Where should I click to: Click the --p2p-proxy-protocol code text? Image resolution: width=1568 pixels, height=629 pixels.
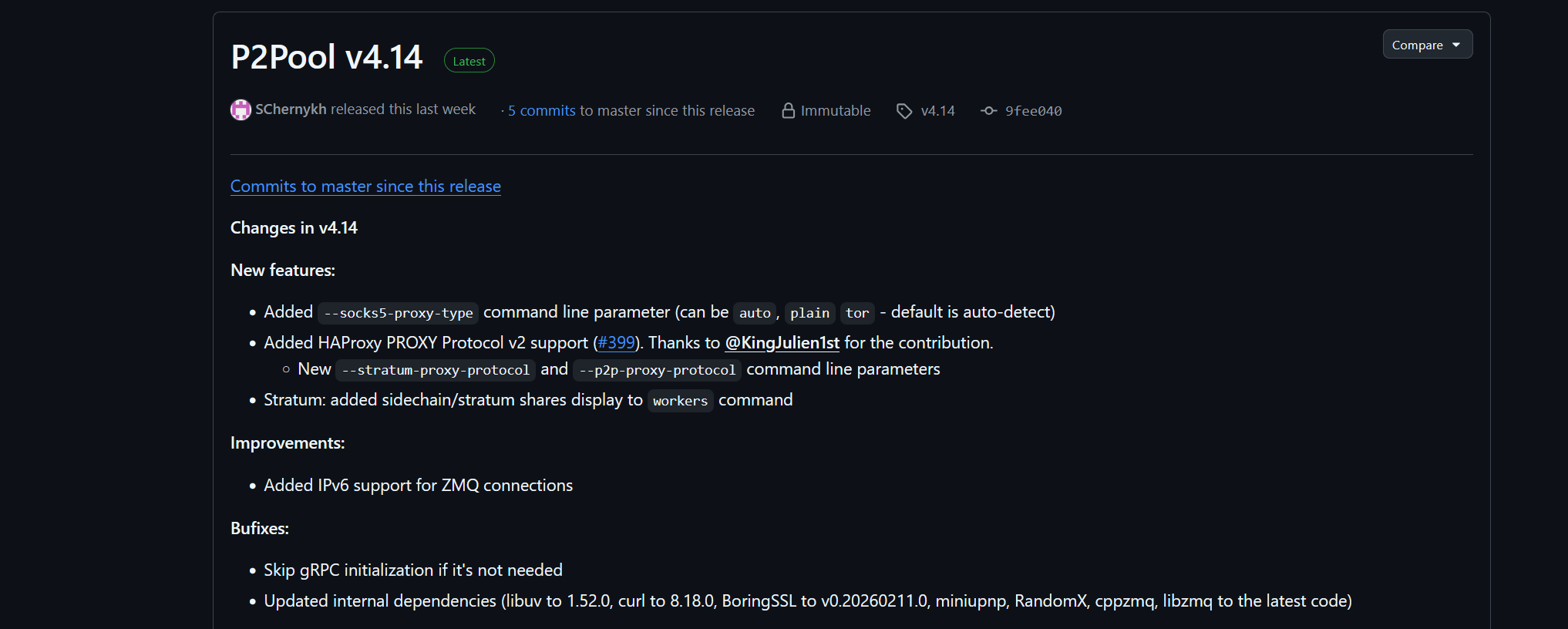tap(657, 370)
